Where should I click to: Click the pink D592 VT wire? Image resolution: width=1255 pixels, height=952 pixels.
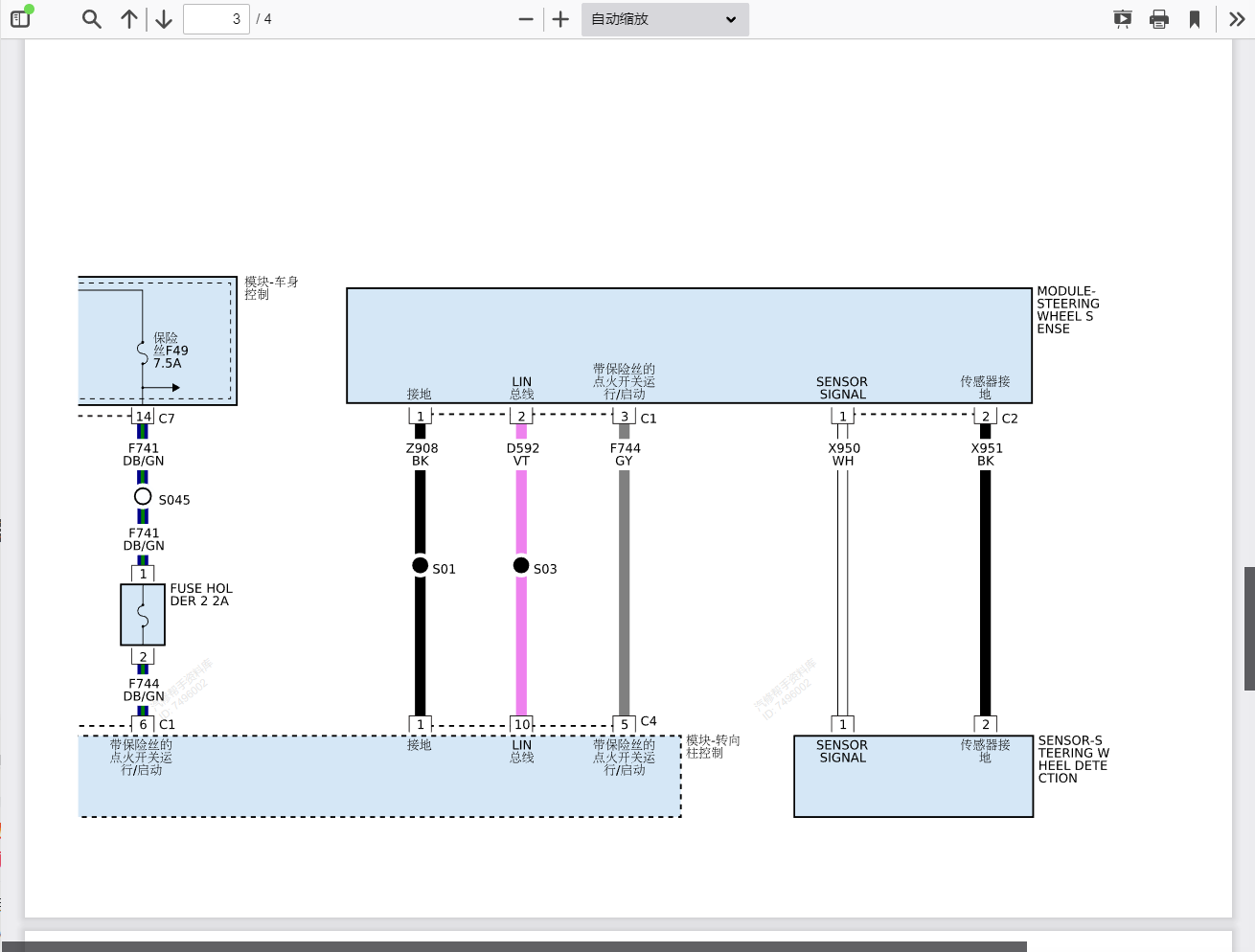point(521,642)
